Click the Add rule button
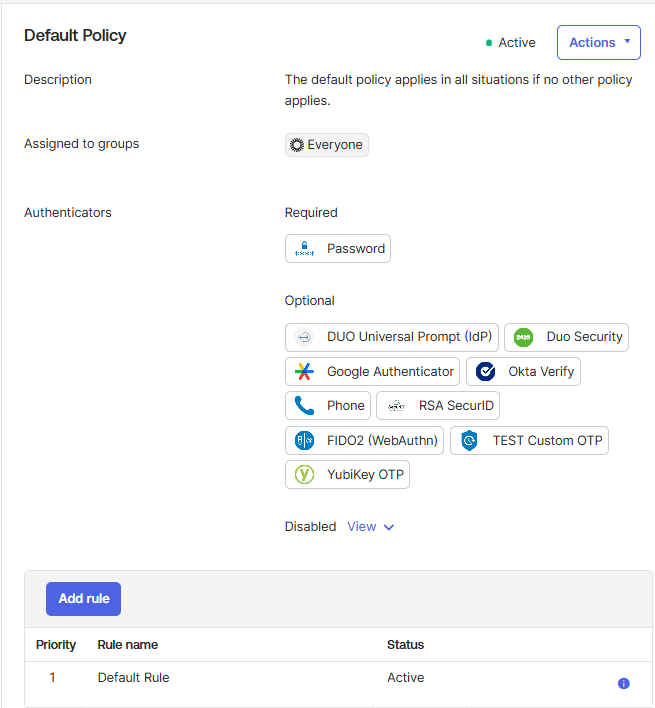Image resolution: width=655 pixels, height=708 pixels. coord(83,598)
